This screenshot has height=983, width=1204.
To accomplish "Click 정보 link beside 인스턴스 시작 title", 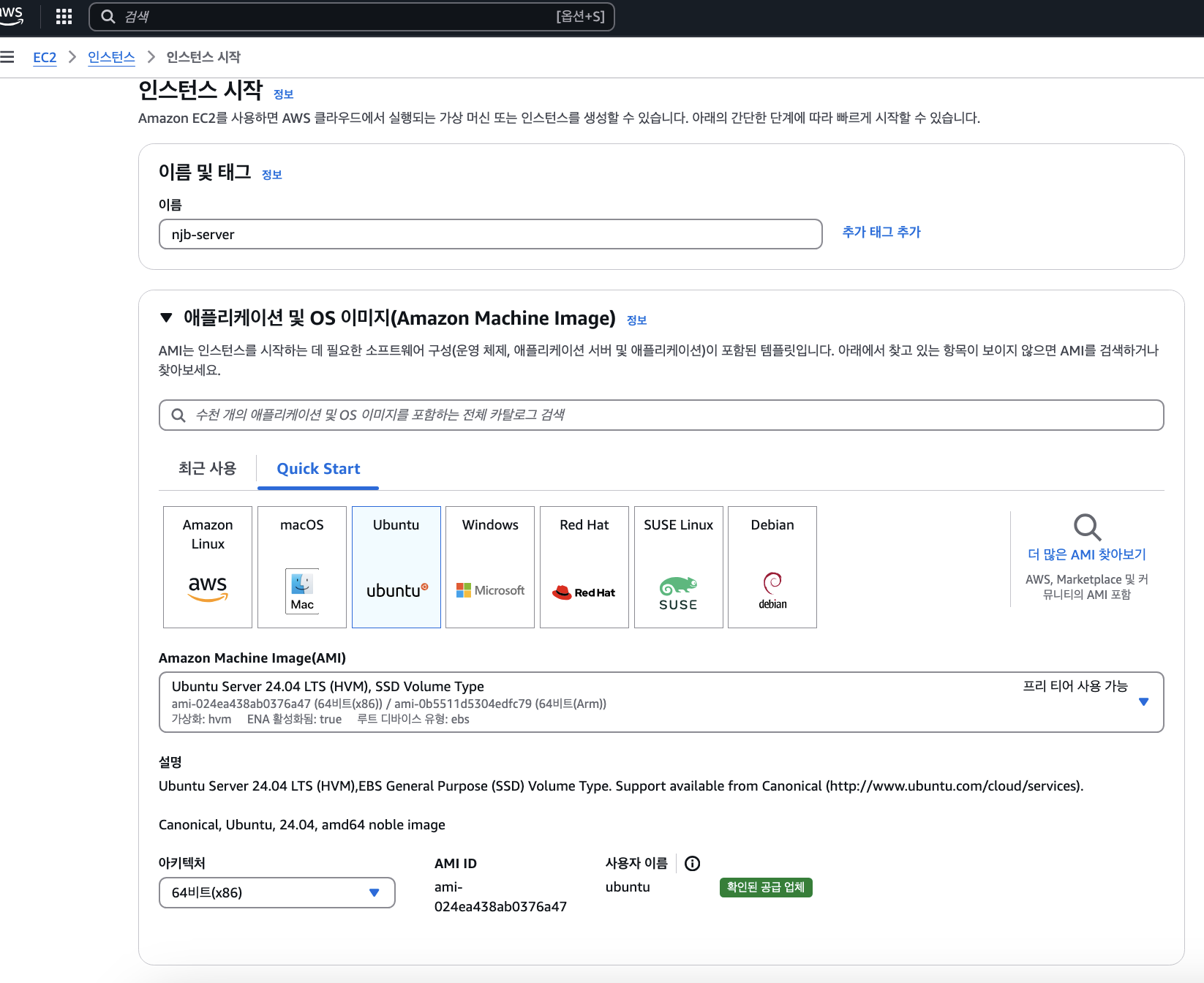I will (x=283, y=94).
